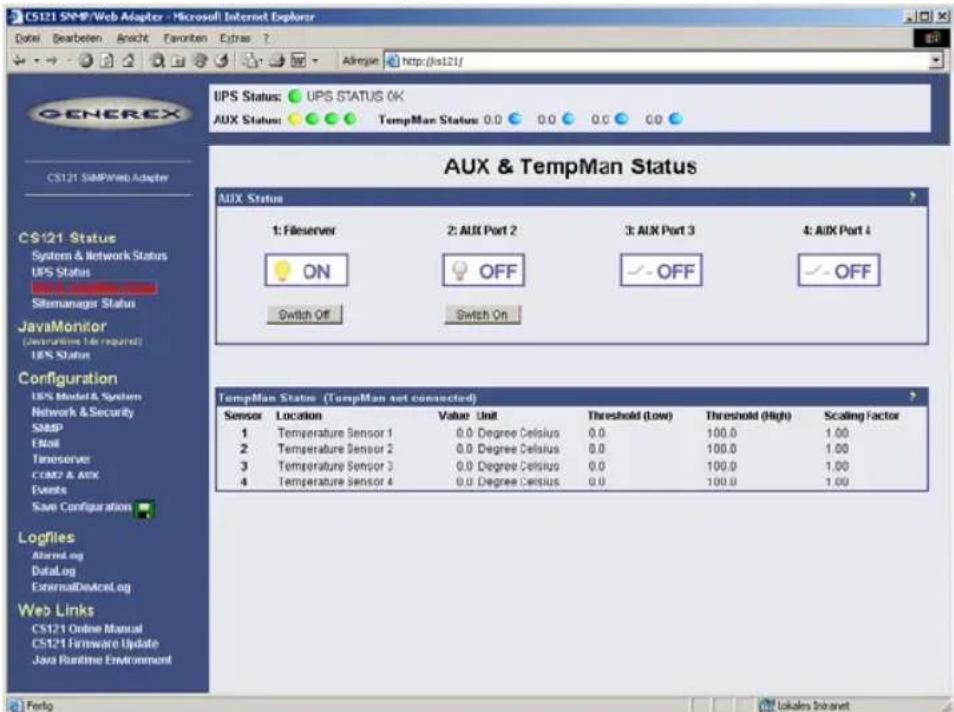
Task: Open the ExternalDeviceLog link
Action: tap(81, 587)
